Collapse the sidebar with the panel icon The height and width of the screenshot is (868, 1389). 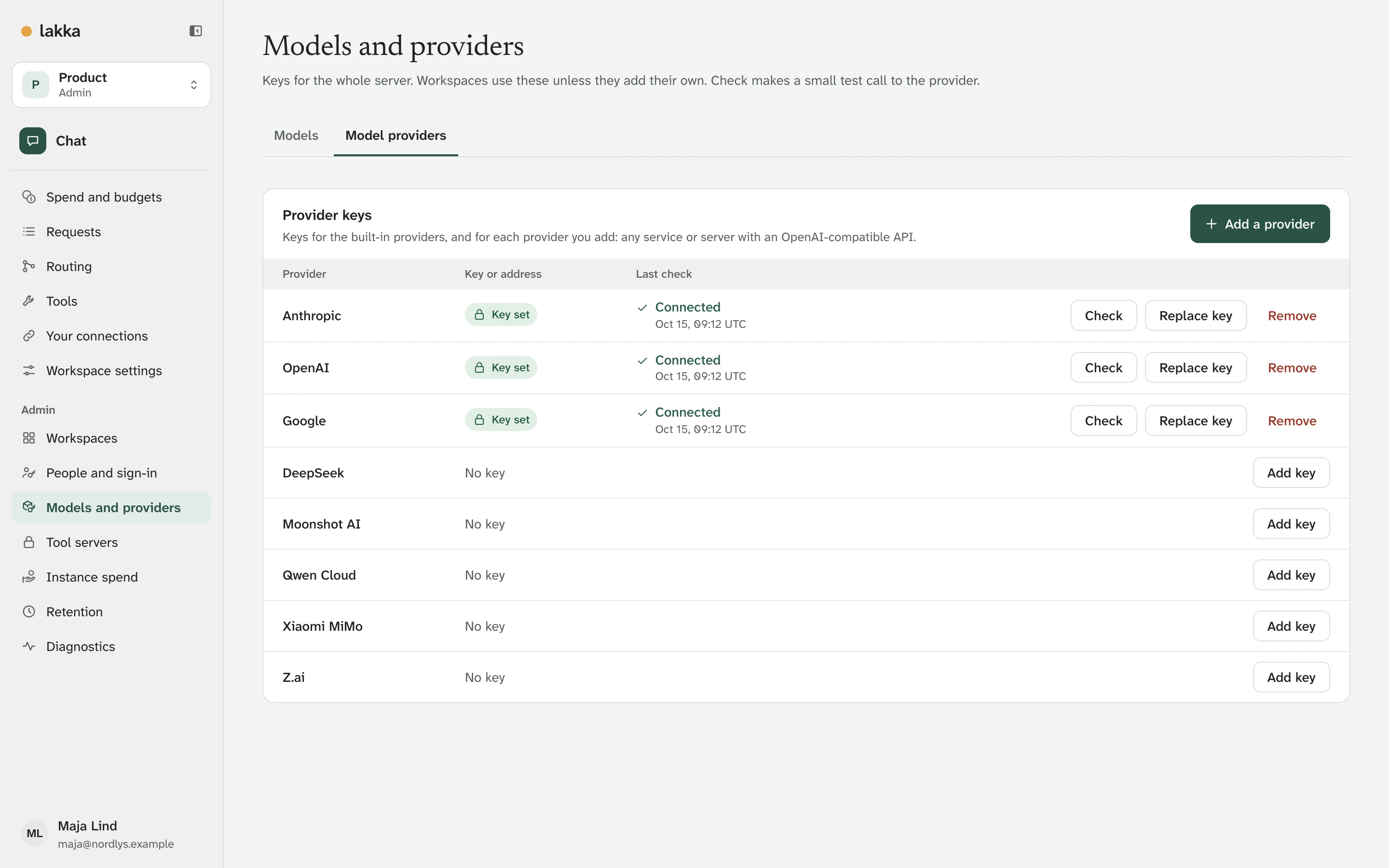[196, 31]
